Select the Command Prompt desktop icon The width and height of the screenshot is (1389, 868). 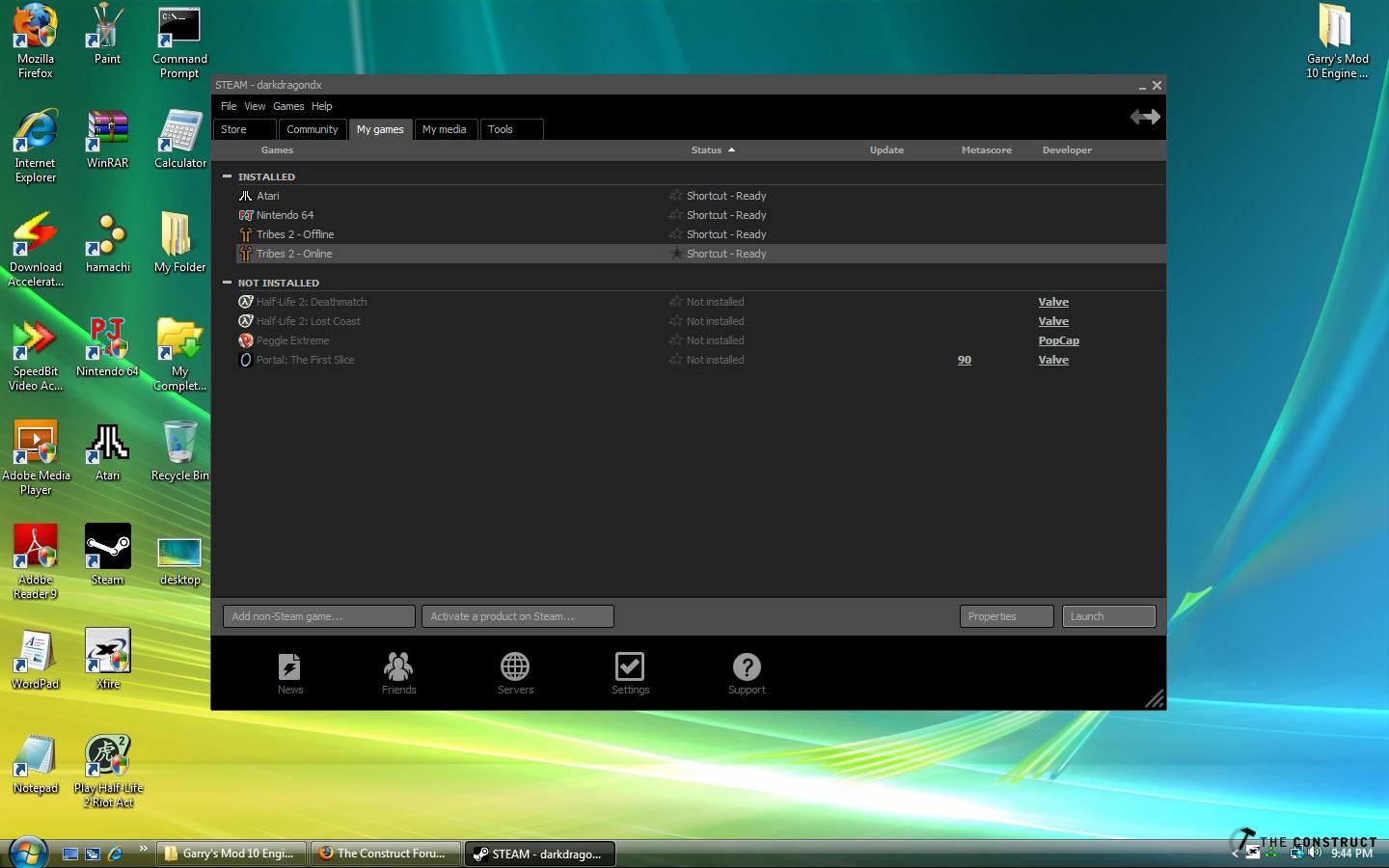[179, 41]
